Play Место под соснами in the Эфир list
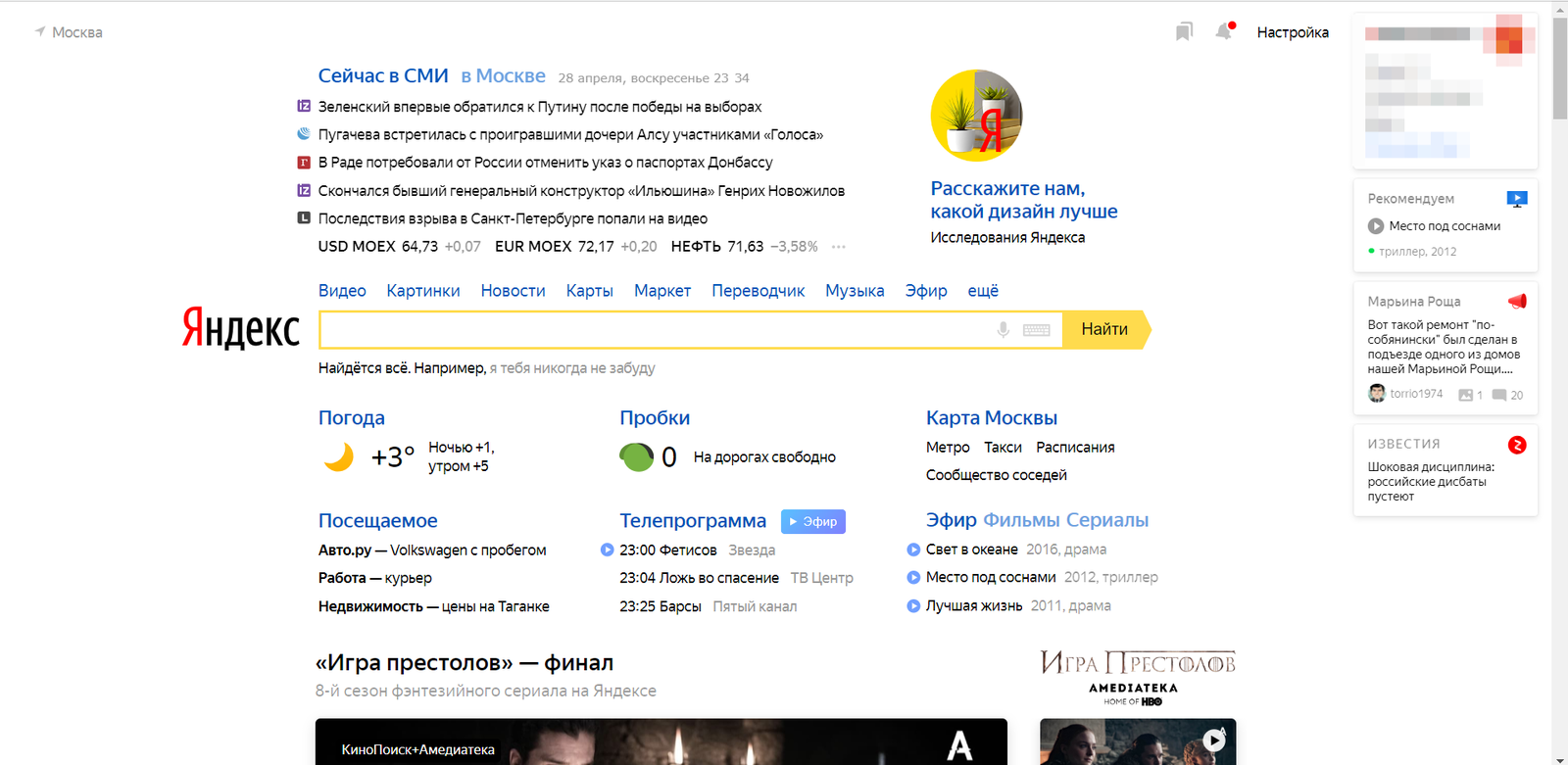The image size is (1568, 765). tap(913, 577)
